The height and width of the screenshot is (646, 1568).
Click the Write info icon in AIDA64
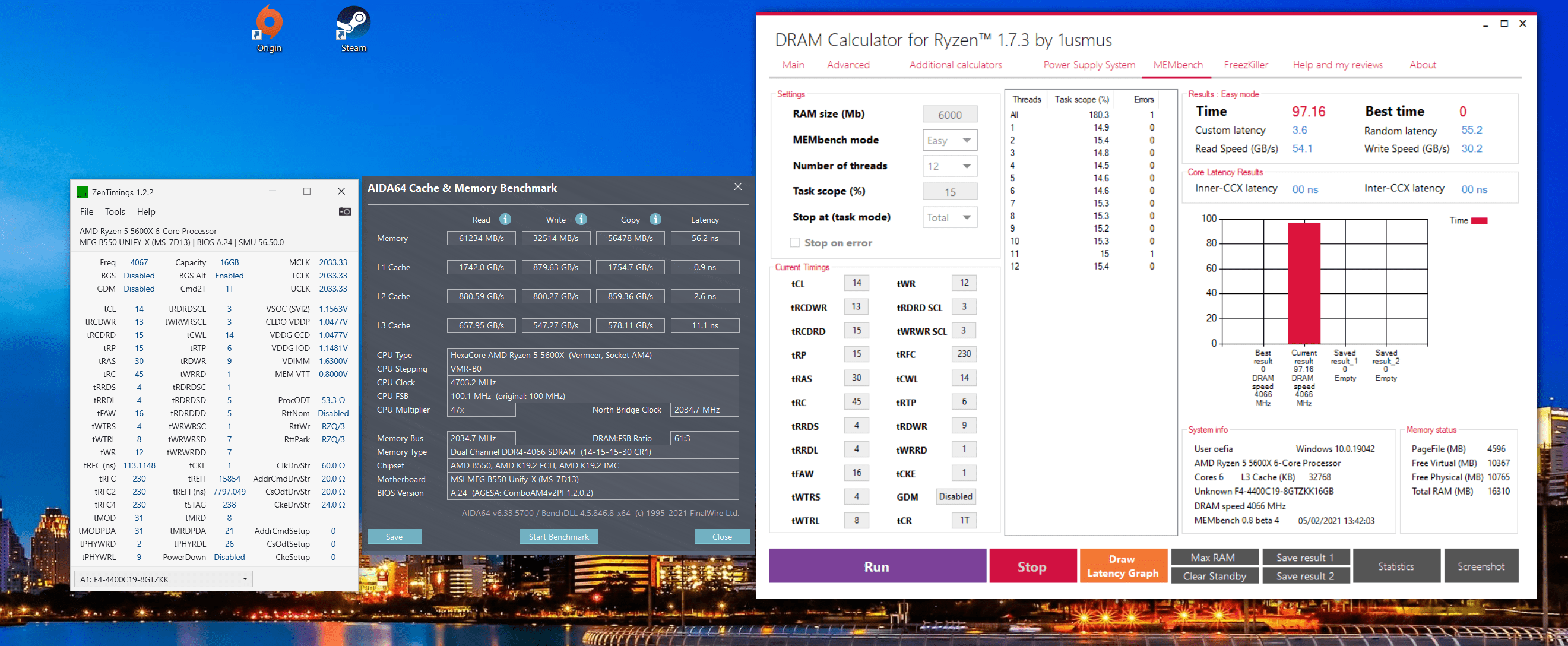(581, 219)
